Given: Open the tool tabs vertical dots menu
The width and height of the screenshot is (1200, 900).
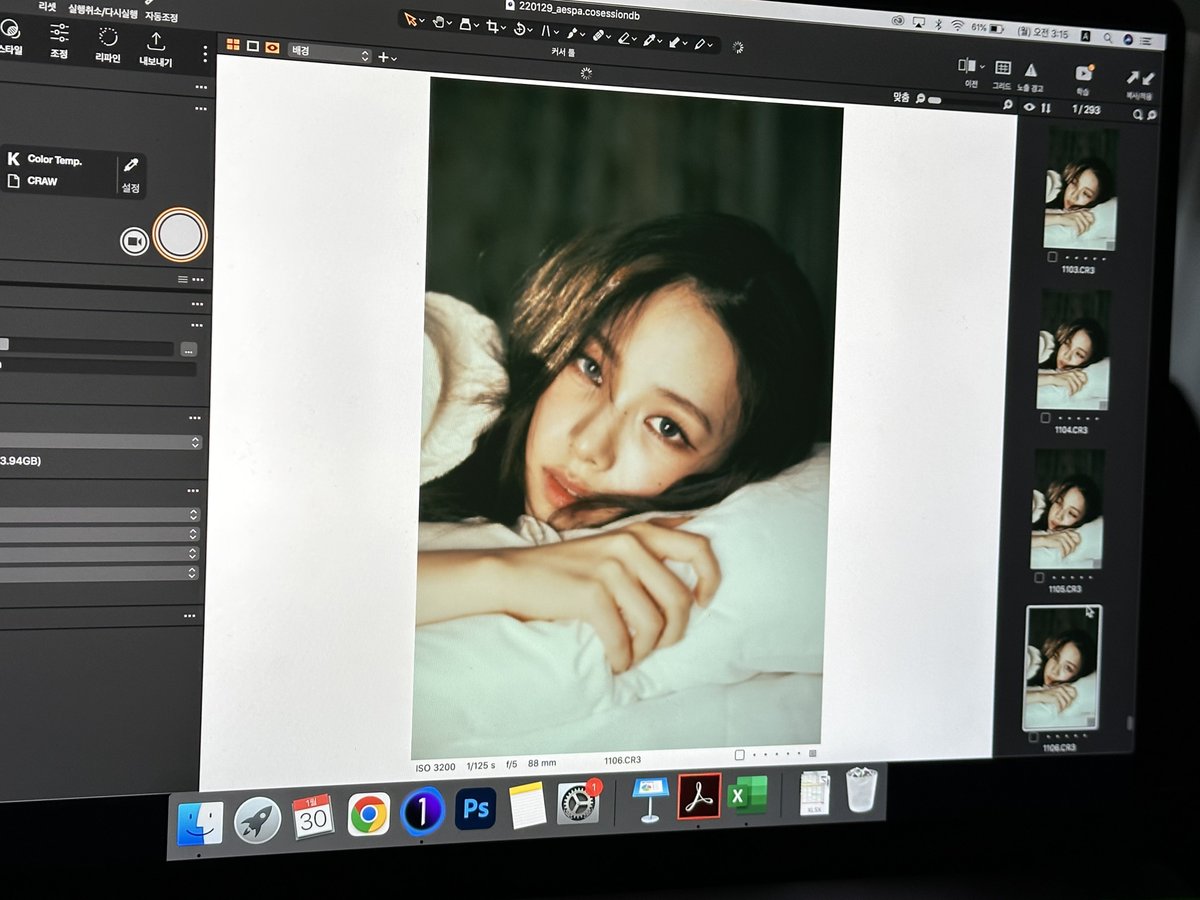Looking at the screenshot, I should 205,53.
